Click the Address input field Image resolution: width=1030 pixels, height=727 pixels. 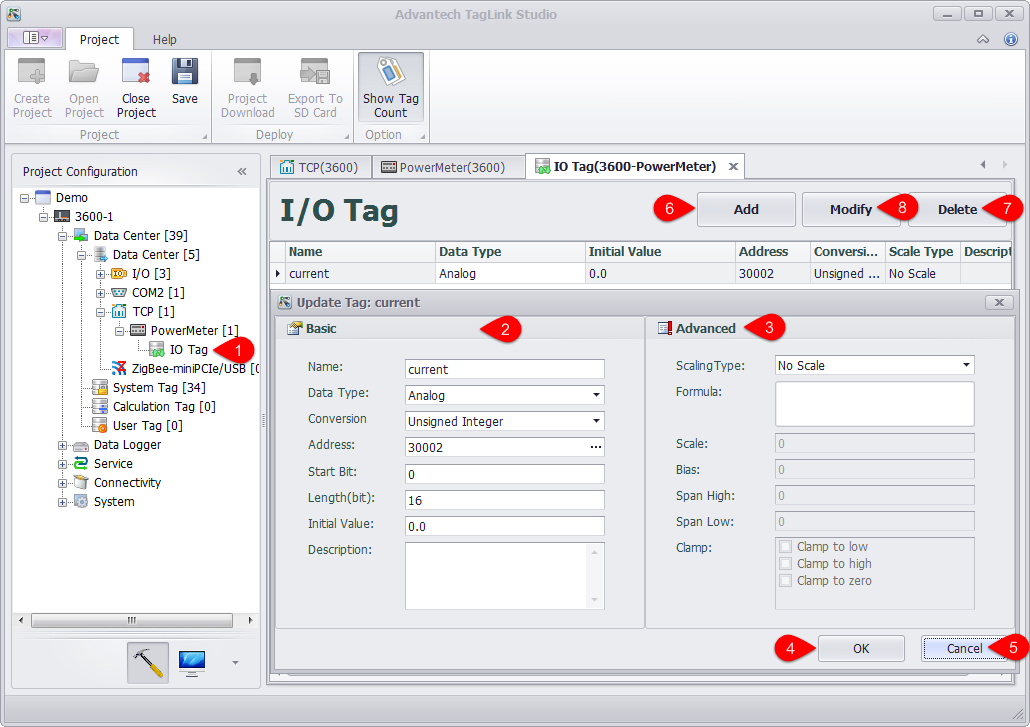(x=495, y=447)
